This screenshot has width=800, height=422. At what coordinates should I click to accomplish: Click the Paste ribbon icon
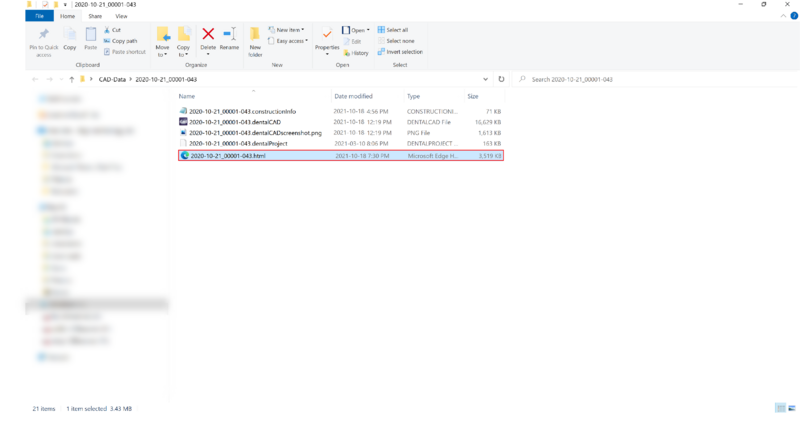point(90,39)
